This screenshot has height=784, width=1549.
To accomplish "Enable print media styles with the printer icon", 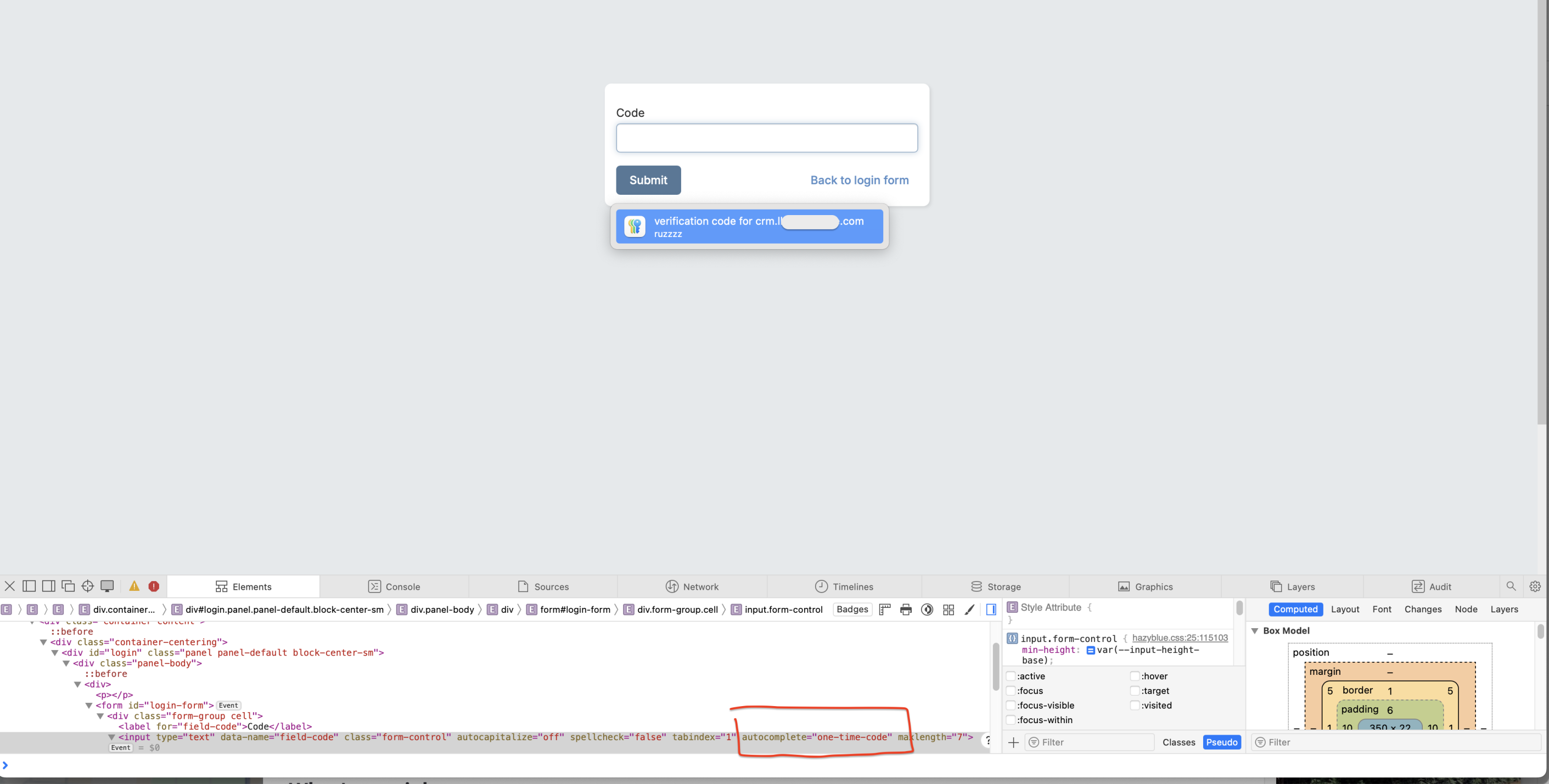I will click(x=906, y=610).
